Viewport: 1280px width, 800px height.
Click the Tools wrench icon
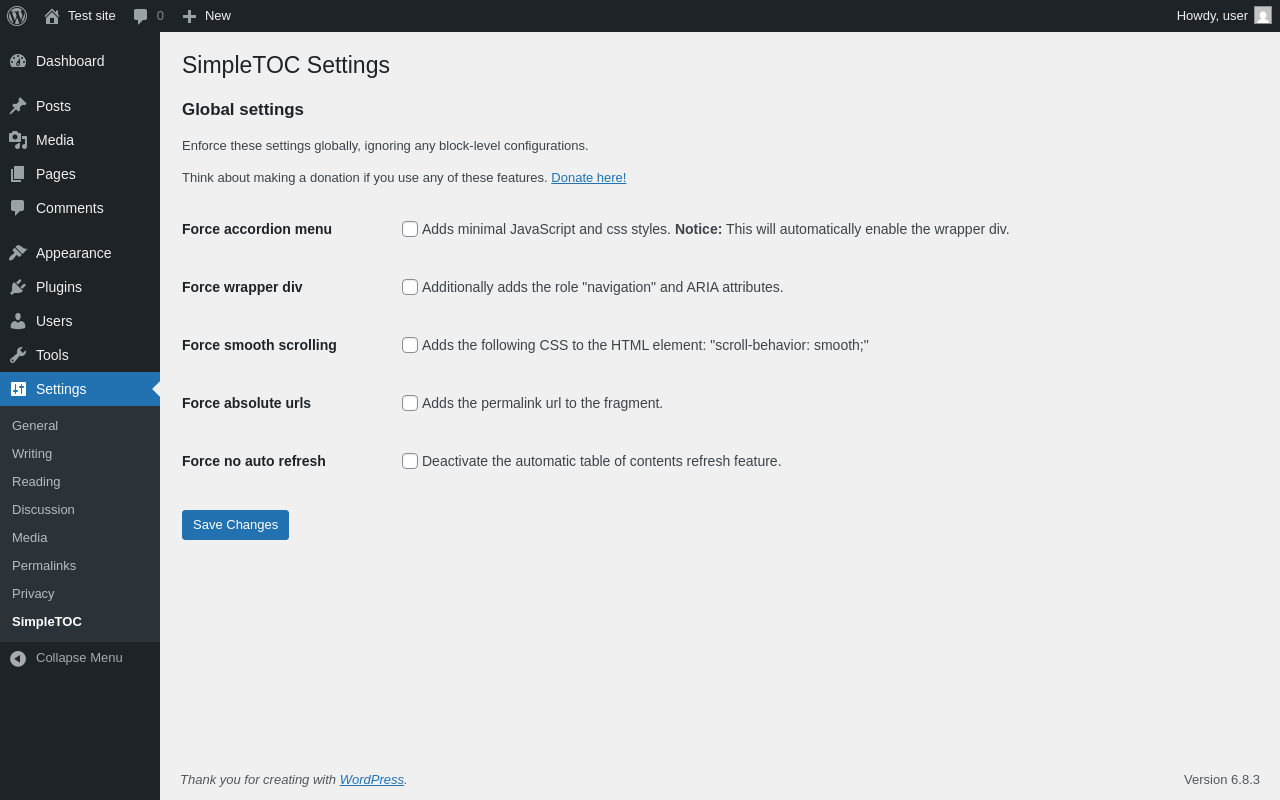coord(18,355)
